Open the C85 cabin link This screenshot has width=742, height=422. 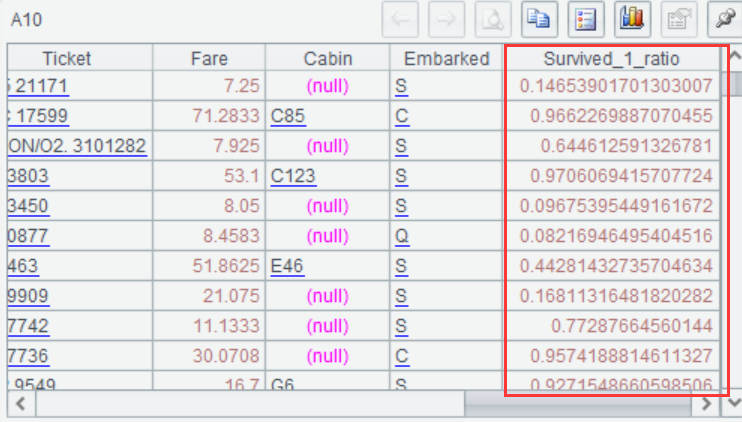click(288, 117)
